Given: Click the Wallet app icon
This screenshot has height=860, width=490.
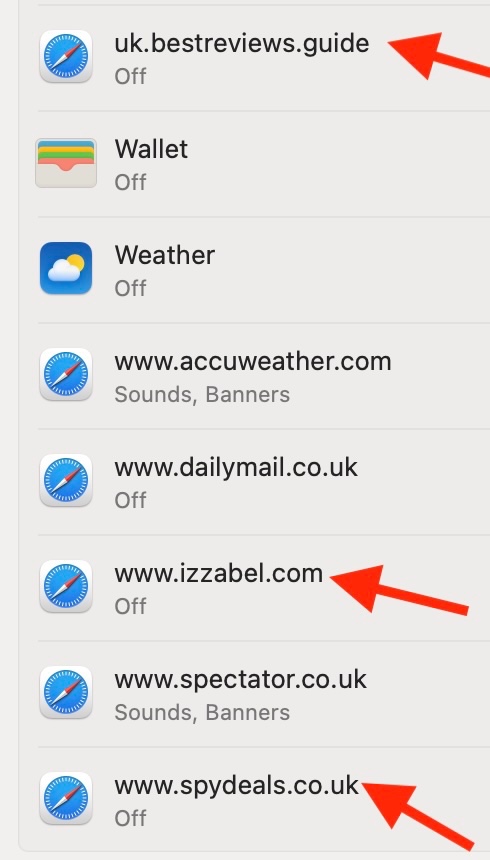Looking at the screenshot, I should click(66, 163).
